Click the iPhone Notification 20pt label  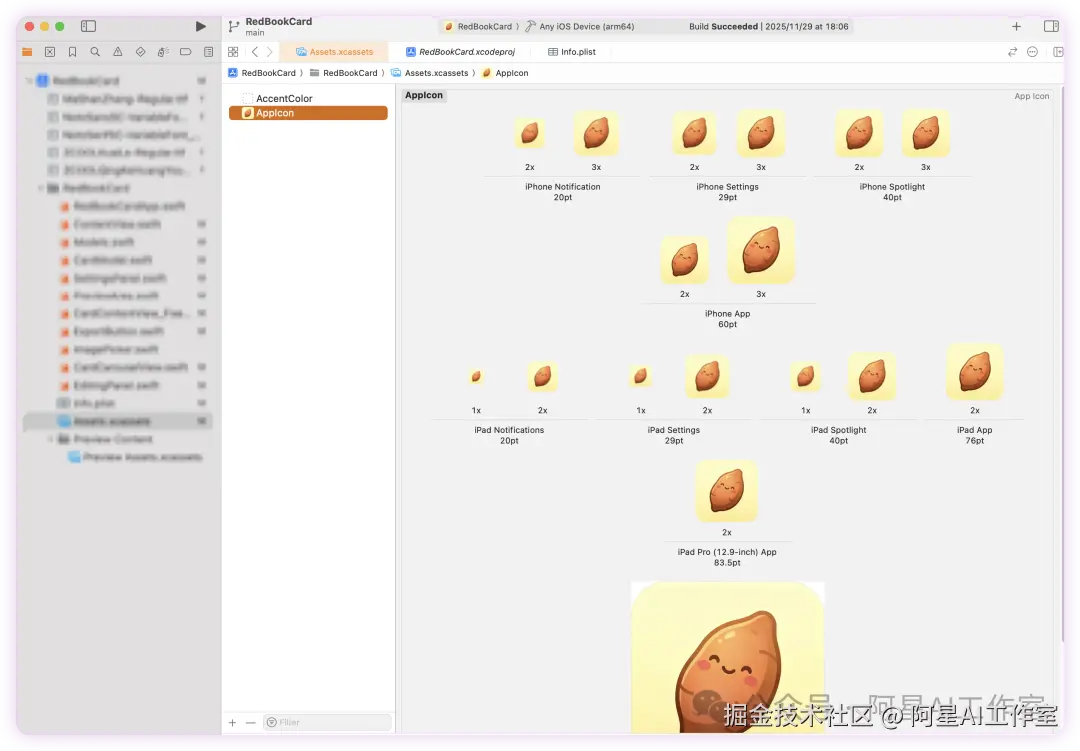pyautogui.click(x=563, y=192)
